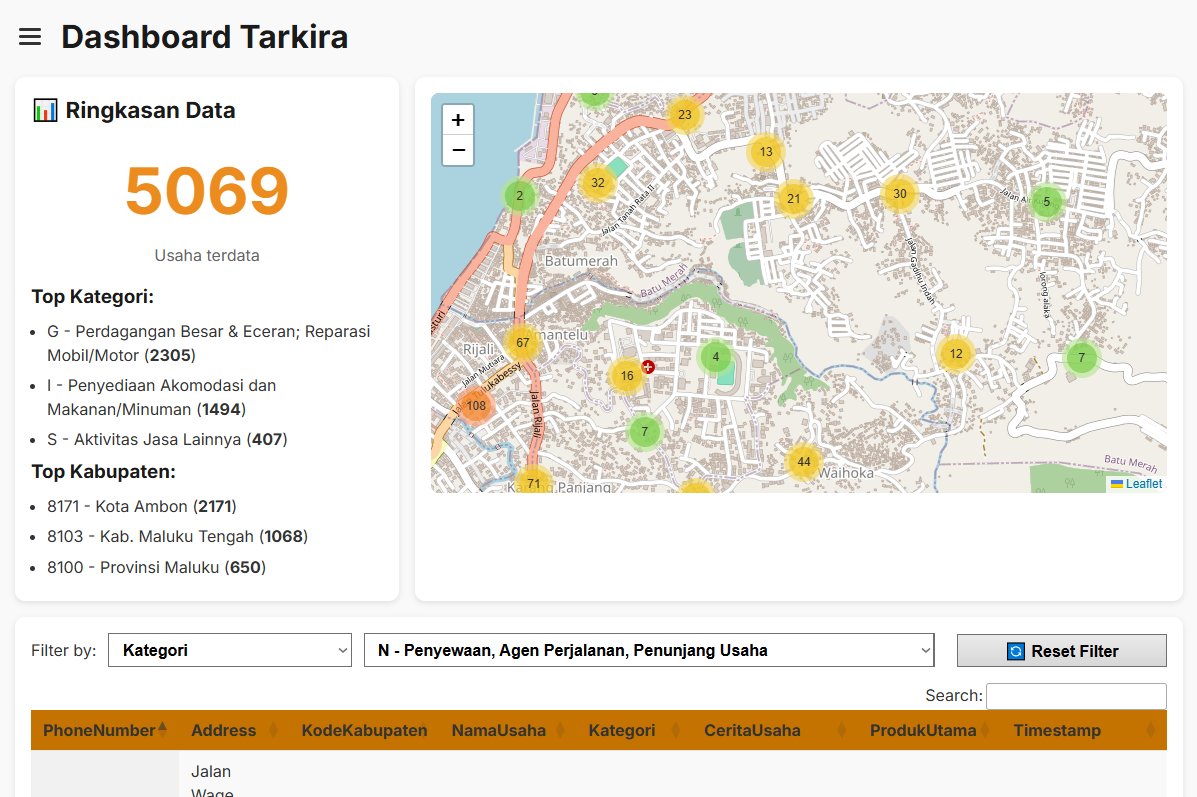Sort table by Timestamp column
Image resolution: width=1197 pixels, height=797 pixels.
pyautogui.click(x=1083, y=731)
